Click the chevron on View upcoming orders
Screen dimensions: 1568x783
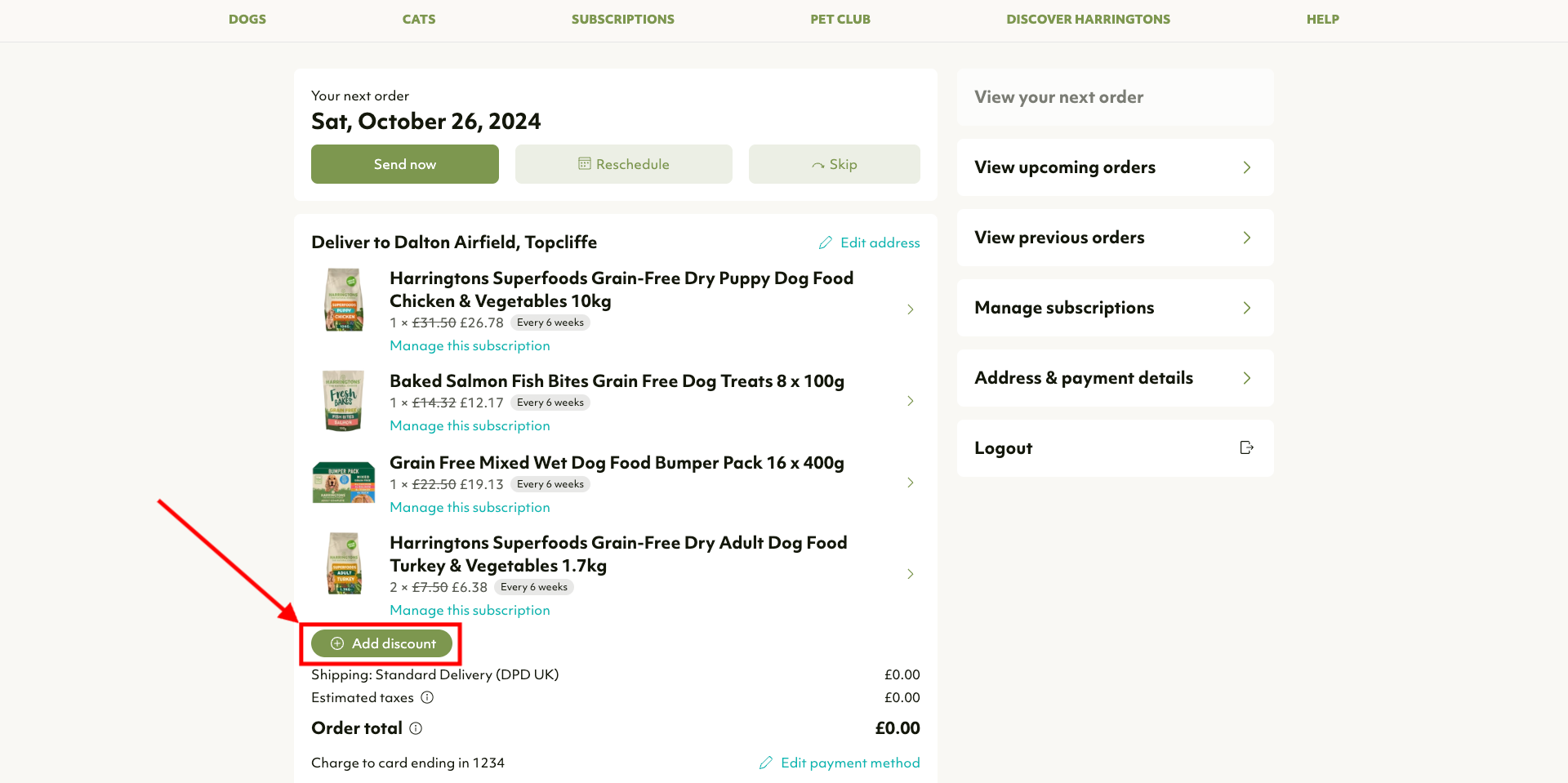coord(1247,167)
